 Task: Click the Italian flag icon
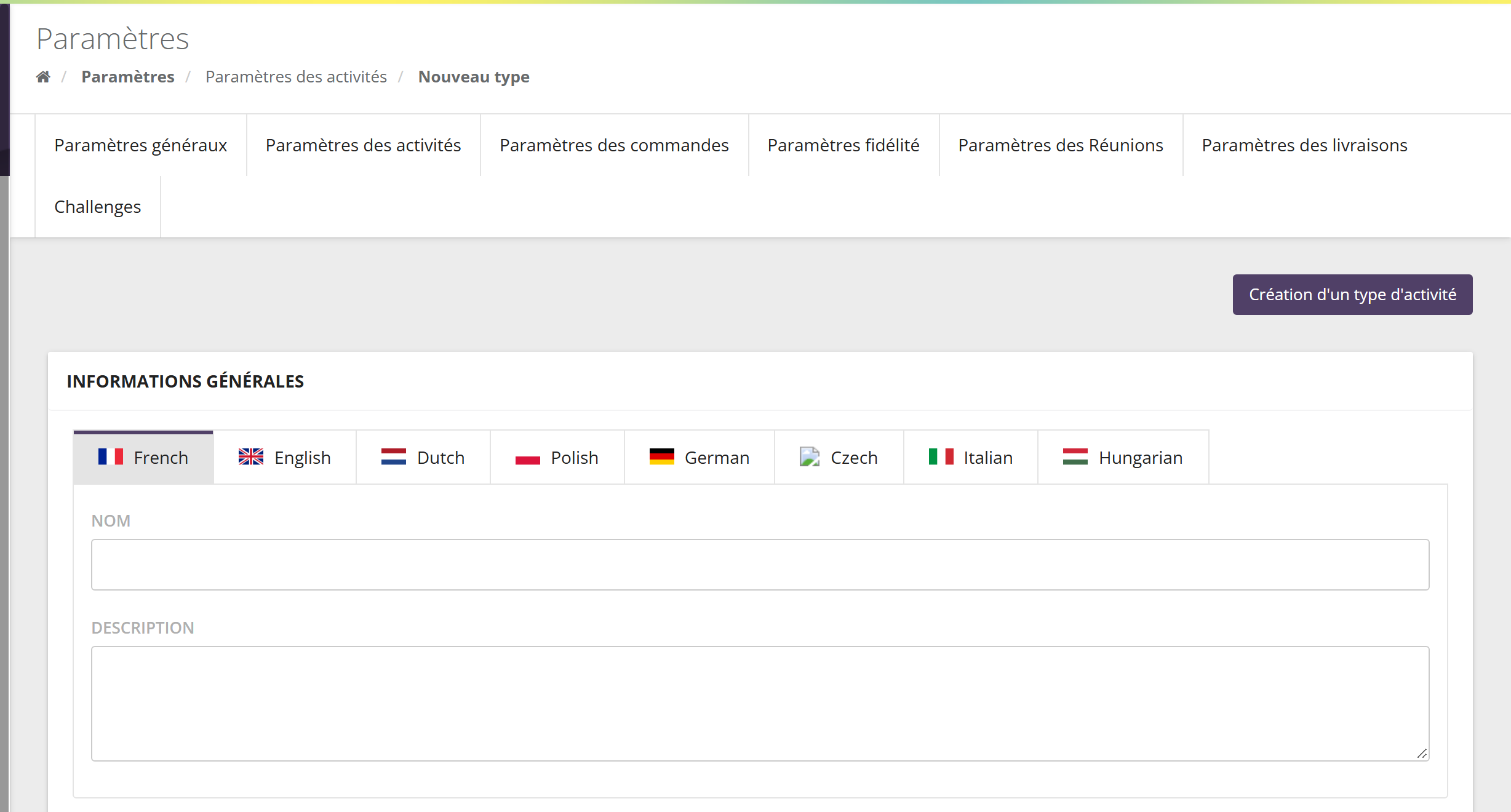[941, 456]
